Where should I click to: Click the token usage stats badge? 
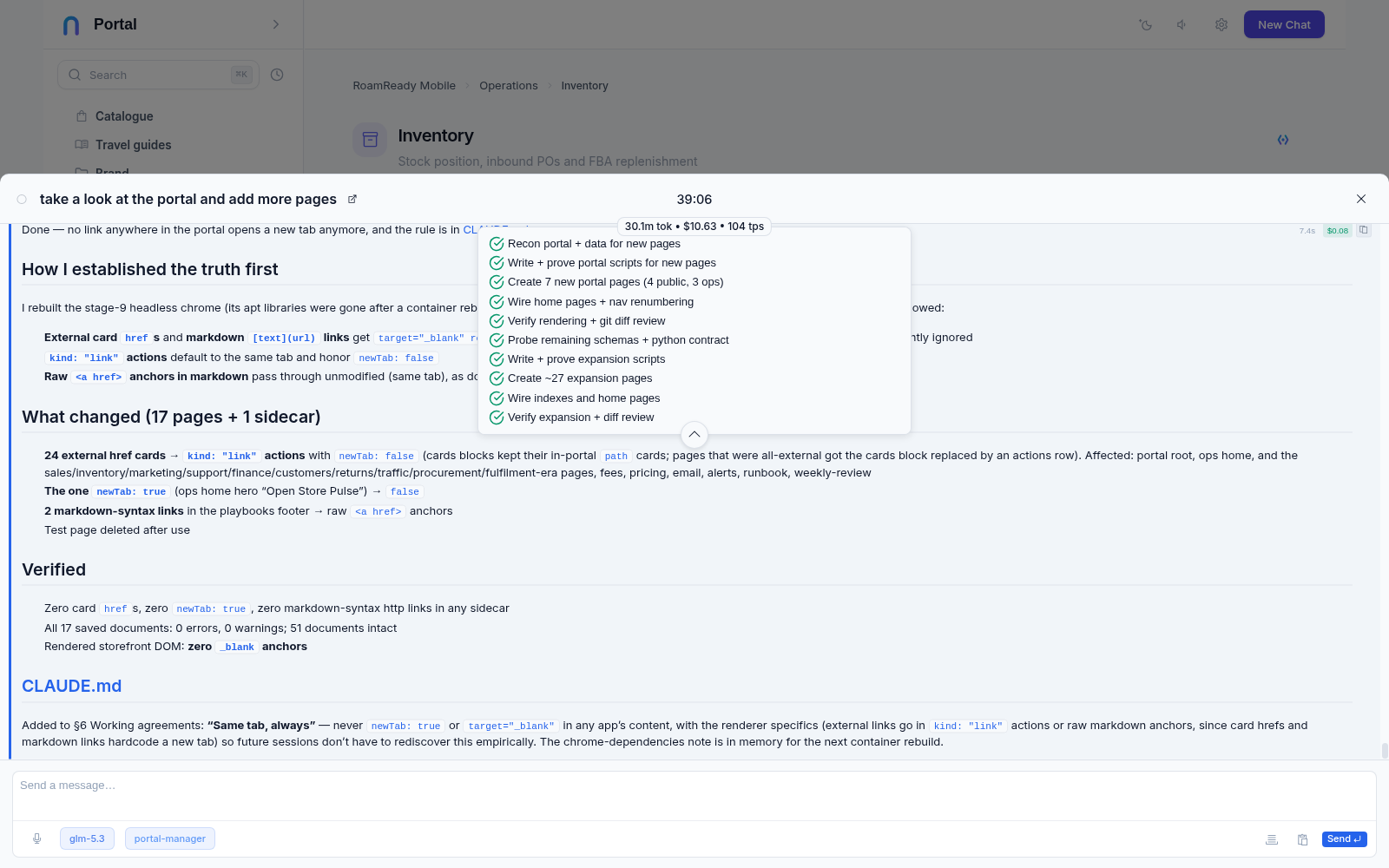pos(694,227)
